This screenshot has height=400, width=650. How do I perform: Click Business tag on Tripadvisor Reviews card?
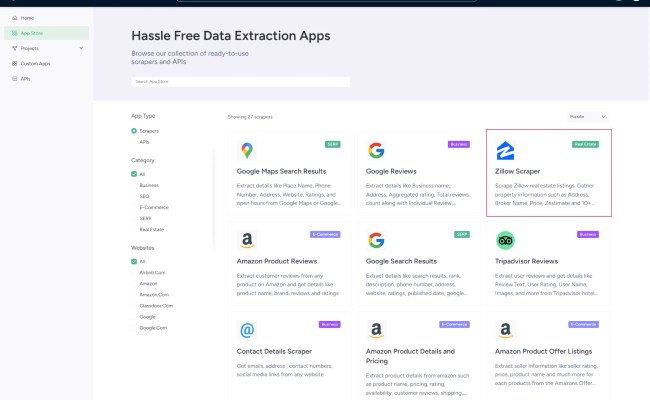[588, 234]
